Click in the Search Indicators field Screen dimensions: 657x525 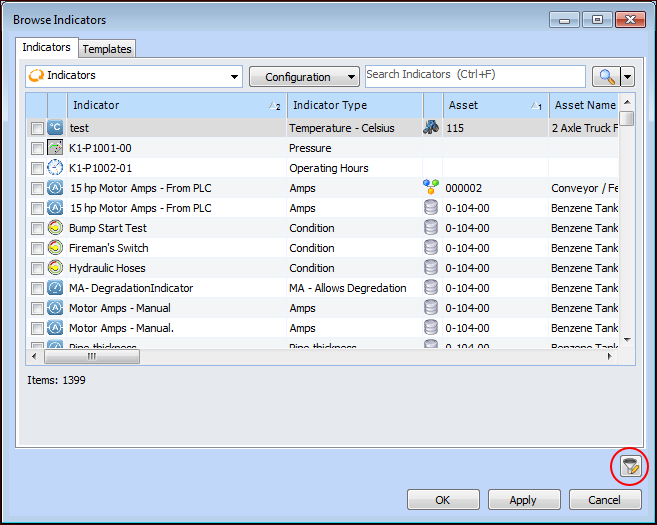pyautogui.click(x=475, y=76)
